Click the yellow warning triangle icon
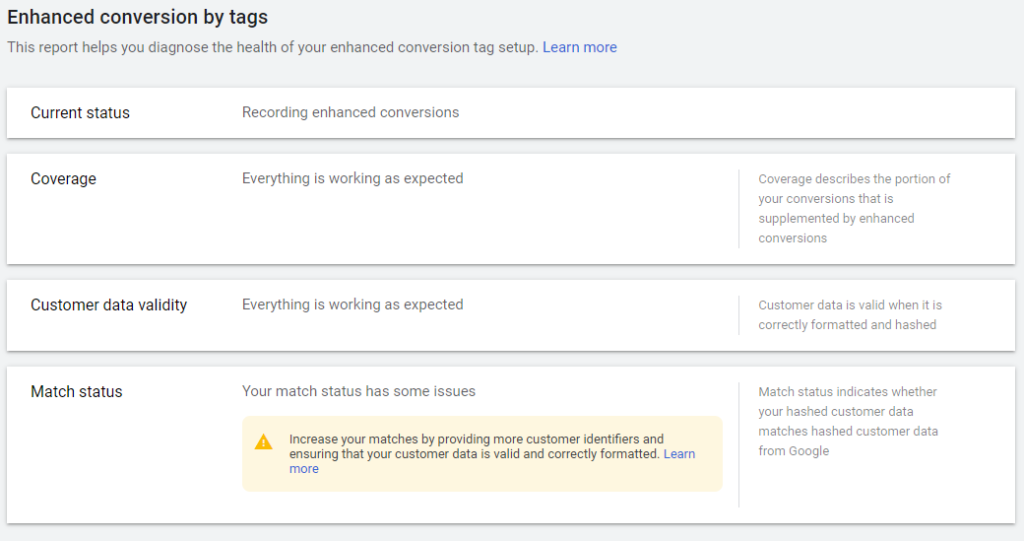The height and width of the screenshot is (541, 1024). click(x=263, y=442)
